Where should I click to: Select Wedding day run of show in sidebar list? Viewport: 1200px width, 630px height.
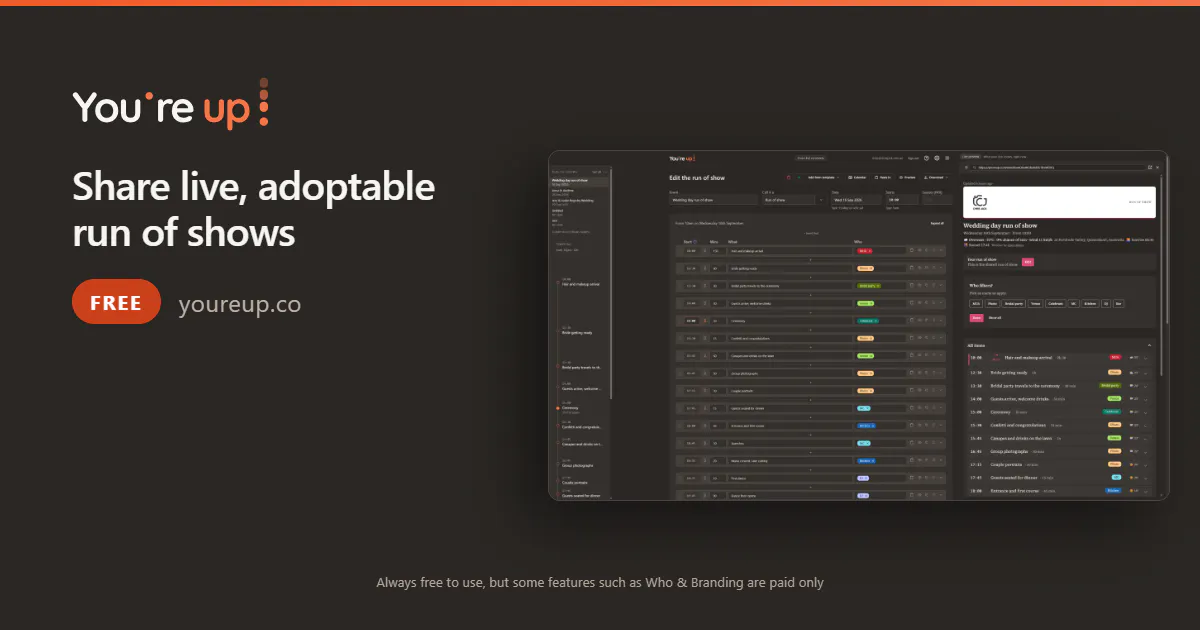577,181
